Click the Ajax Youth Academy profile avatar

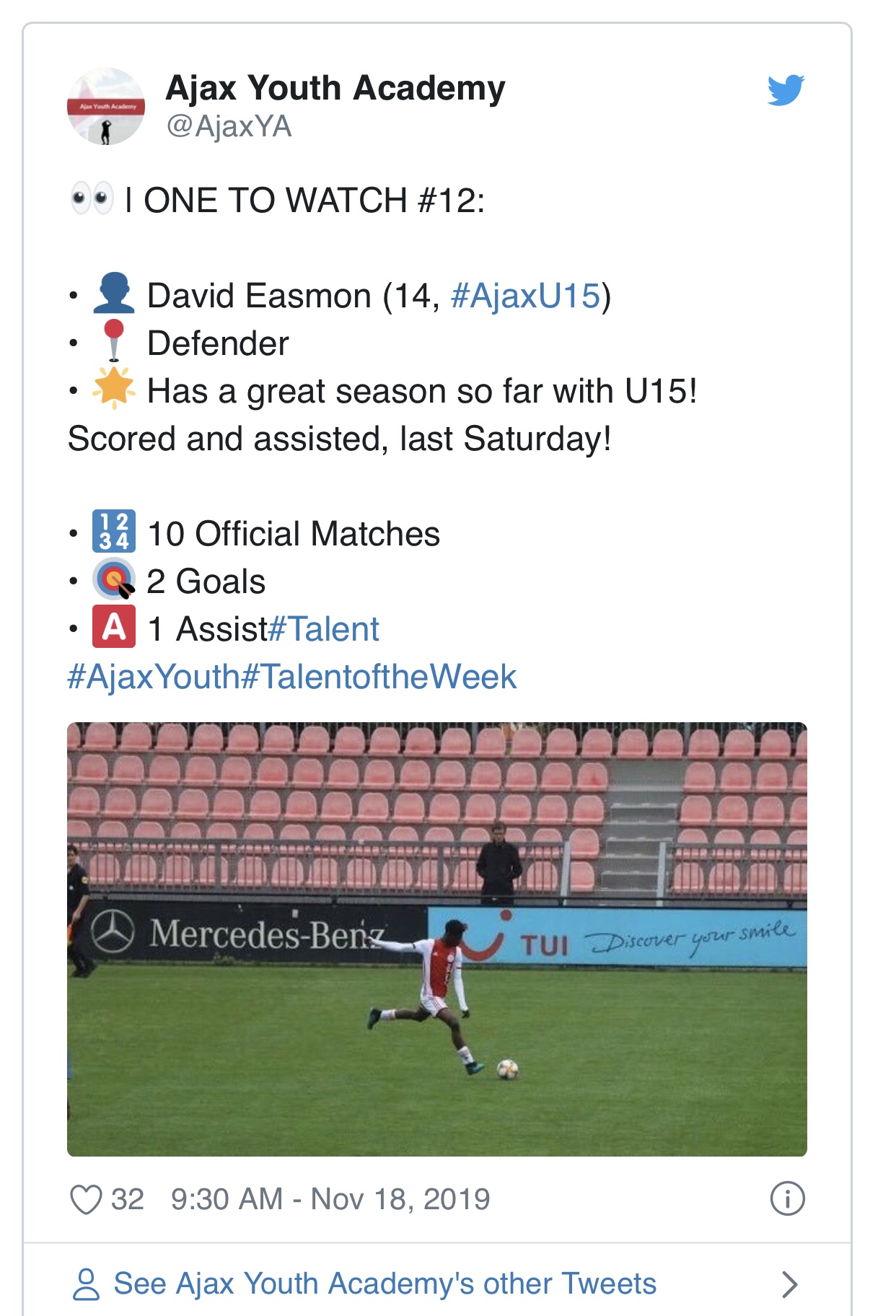106,107
